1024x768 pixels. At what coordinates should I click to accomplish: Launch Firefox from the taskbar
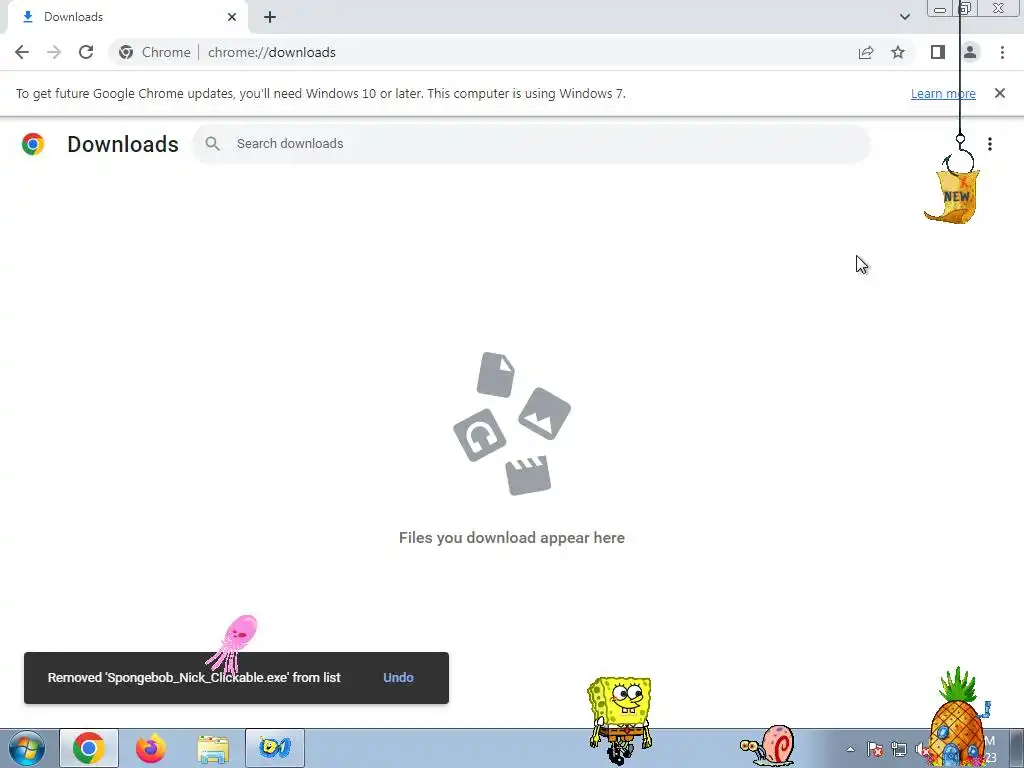coord(151,748)
